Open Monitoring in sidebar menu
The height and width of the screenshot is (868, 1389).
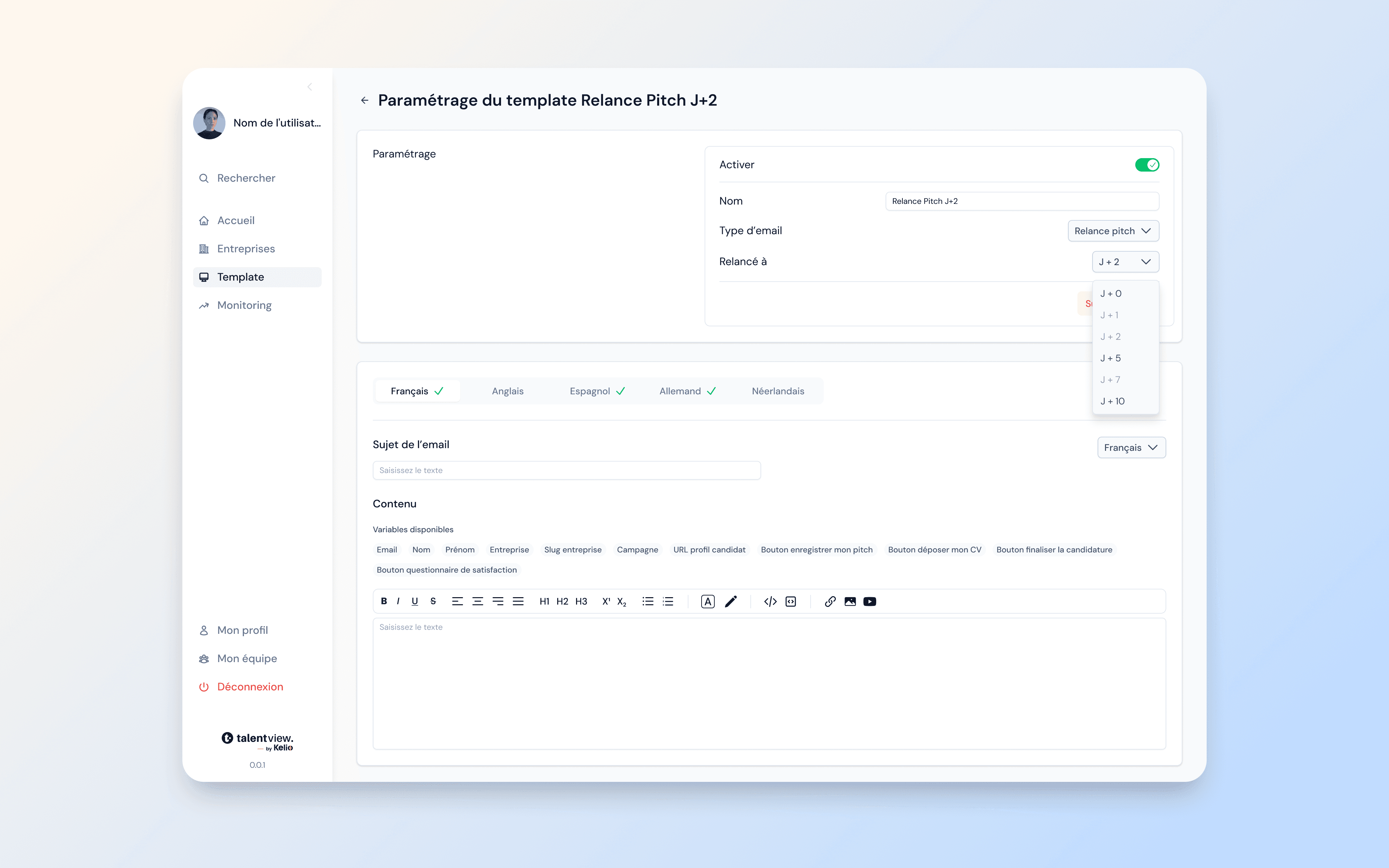coord(244,305)
